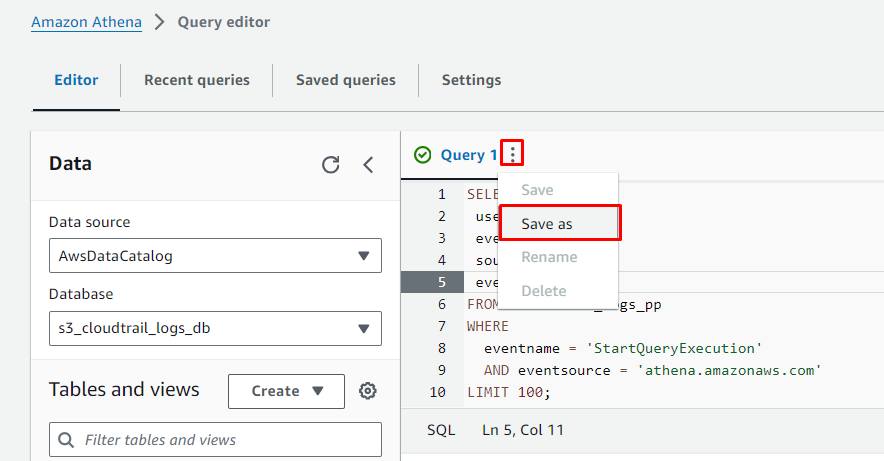Go to the Settings tab
884x461 pixels.
click(471, 80)
